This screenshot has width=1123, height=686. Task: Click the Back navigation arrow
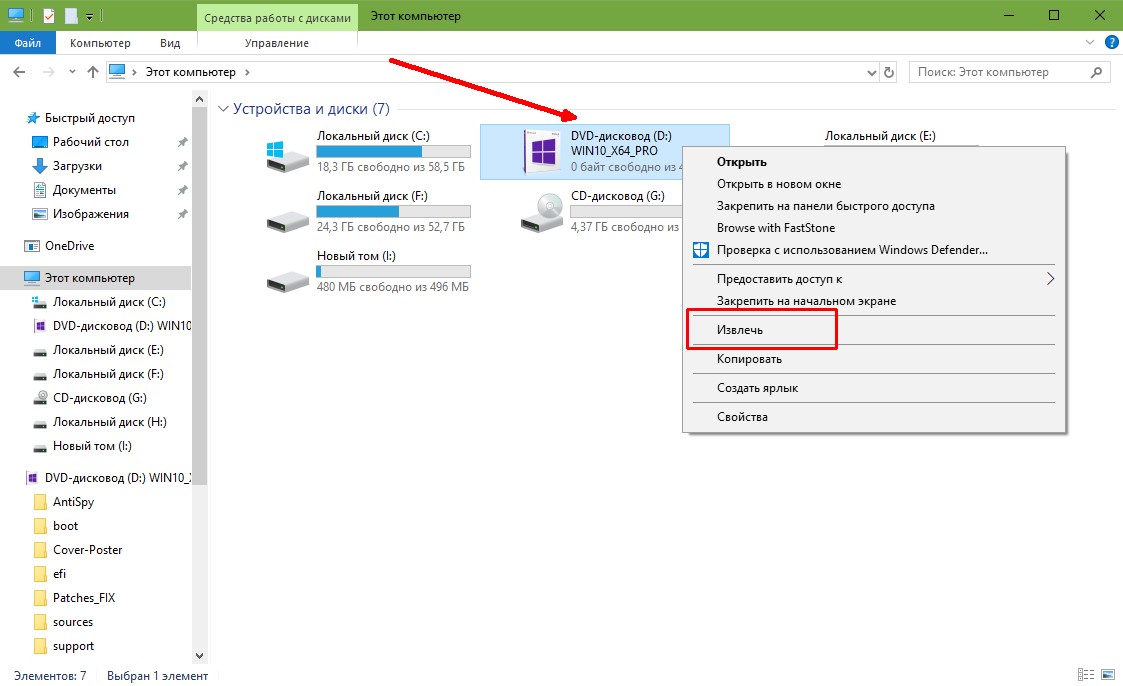(19, 72)
